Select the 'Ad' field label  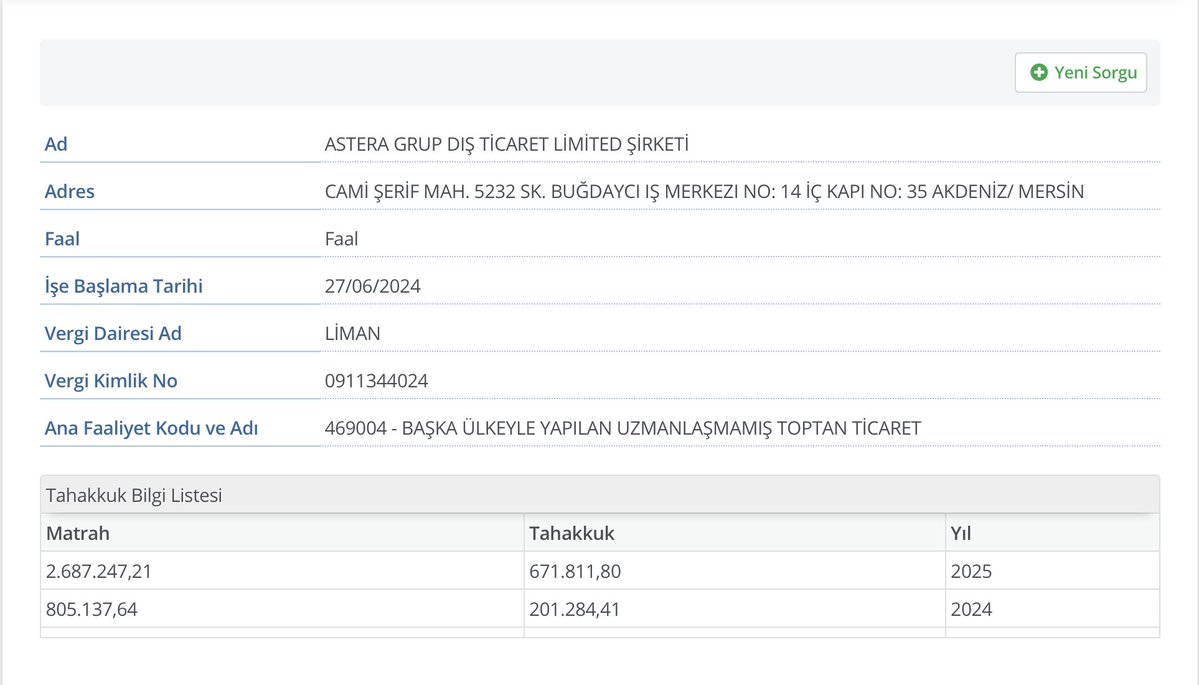[56, 144]
